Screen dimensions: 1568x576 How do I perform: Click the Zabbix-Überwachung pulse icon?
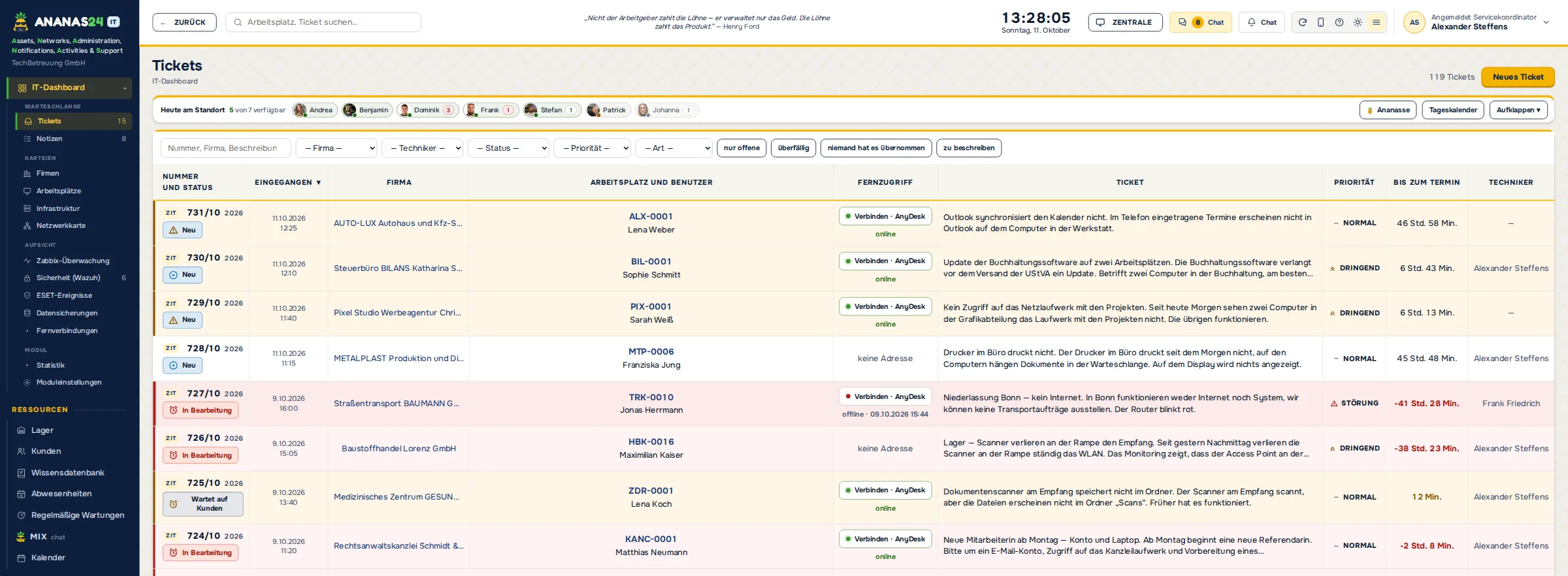click(27, 261)
